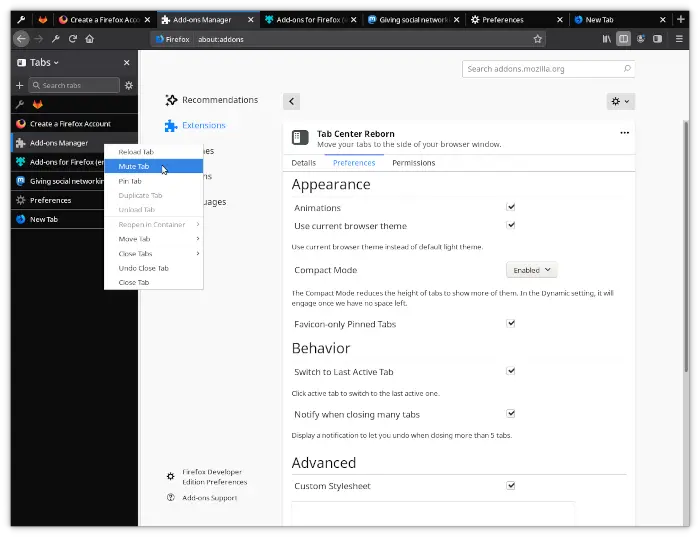
Task: Open the add-ons tools gear dropdown
Action: click(620, 101)
